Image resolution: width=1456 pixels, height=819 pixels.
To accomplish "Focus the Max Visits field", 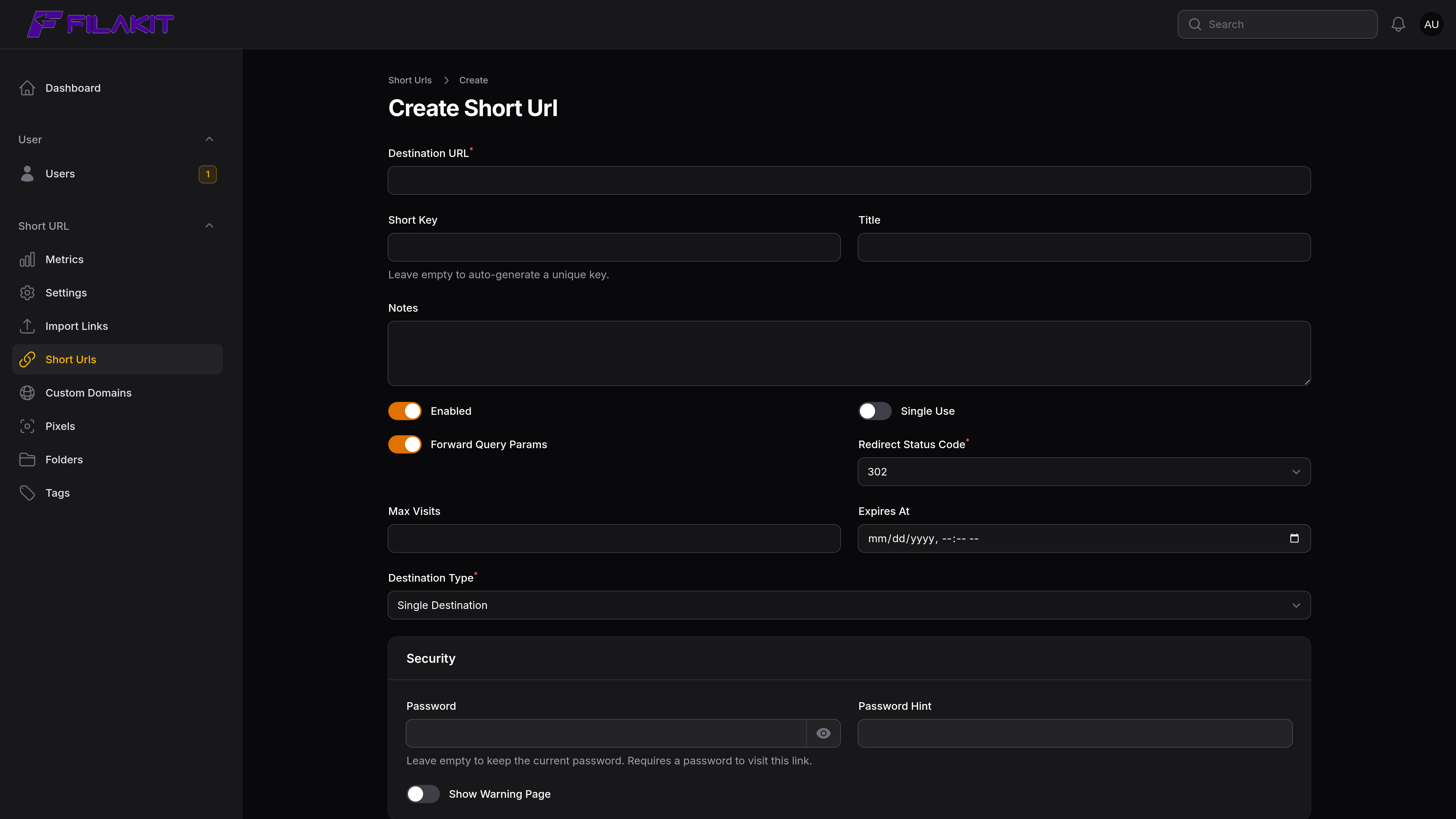I will (x=614, y=538).
